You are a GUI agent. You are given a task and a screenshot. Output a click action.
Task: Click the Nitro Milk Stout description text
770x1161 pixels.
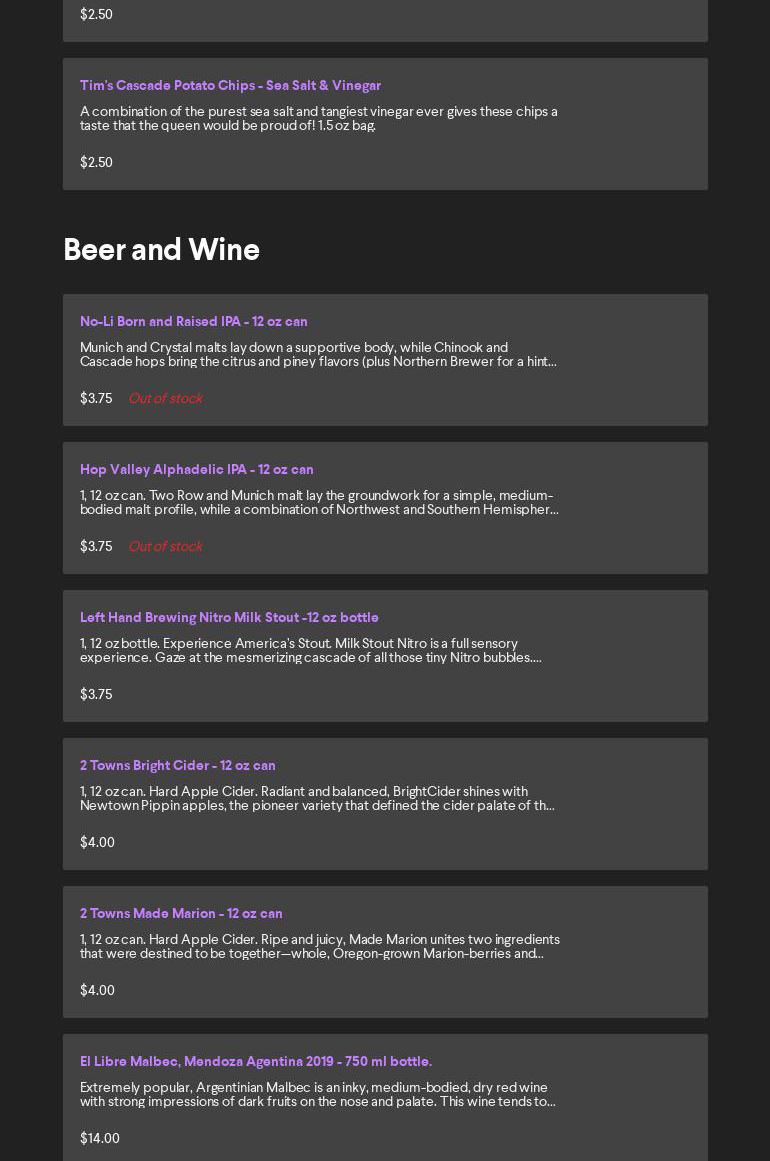point(311,651)
